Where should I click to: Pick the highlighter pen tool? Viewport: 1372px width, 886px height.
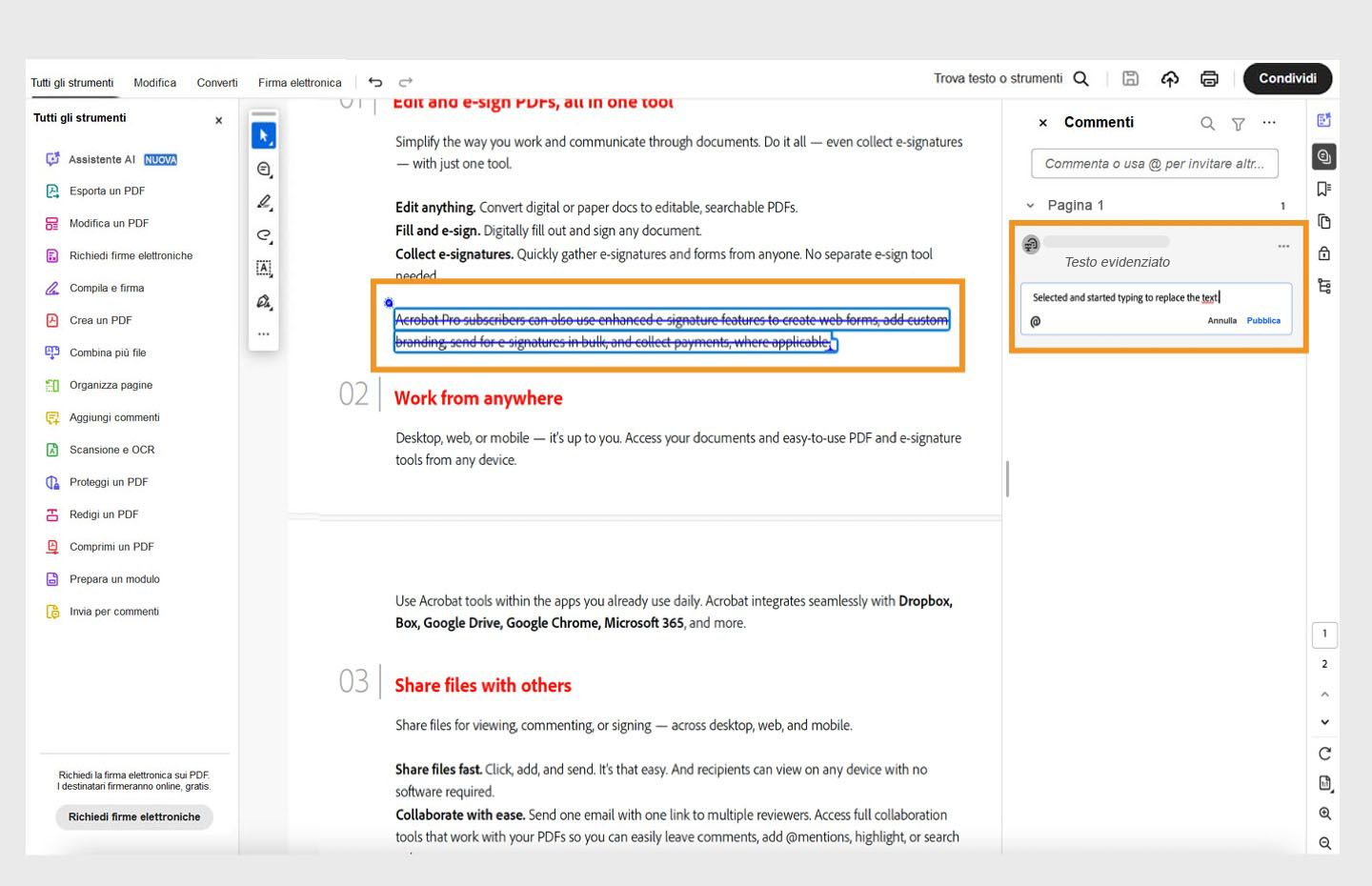click(264, 202)
